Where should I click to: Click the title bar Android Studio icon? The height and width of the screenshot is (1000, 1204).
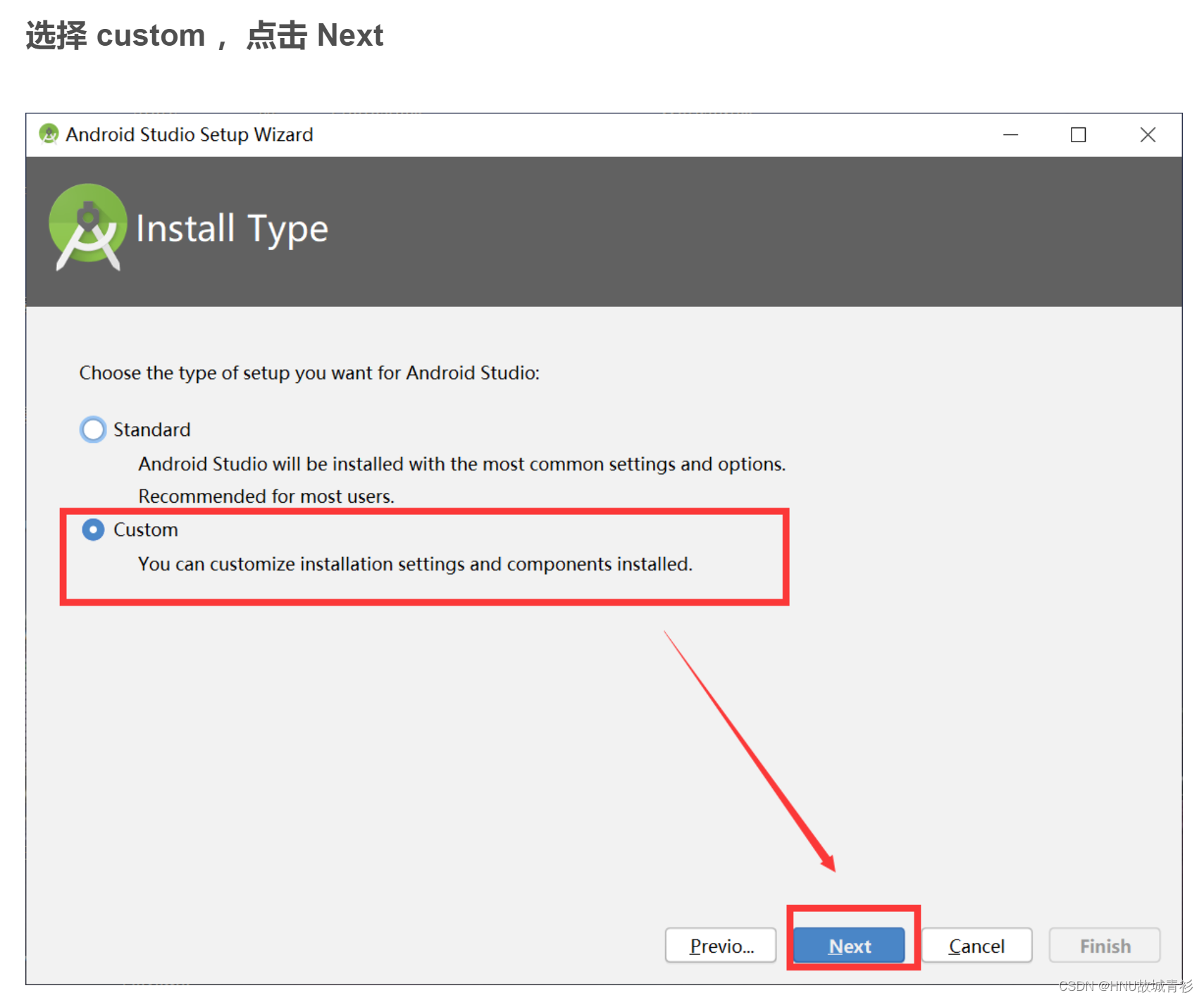click(x=49, y=134)
